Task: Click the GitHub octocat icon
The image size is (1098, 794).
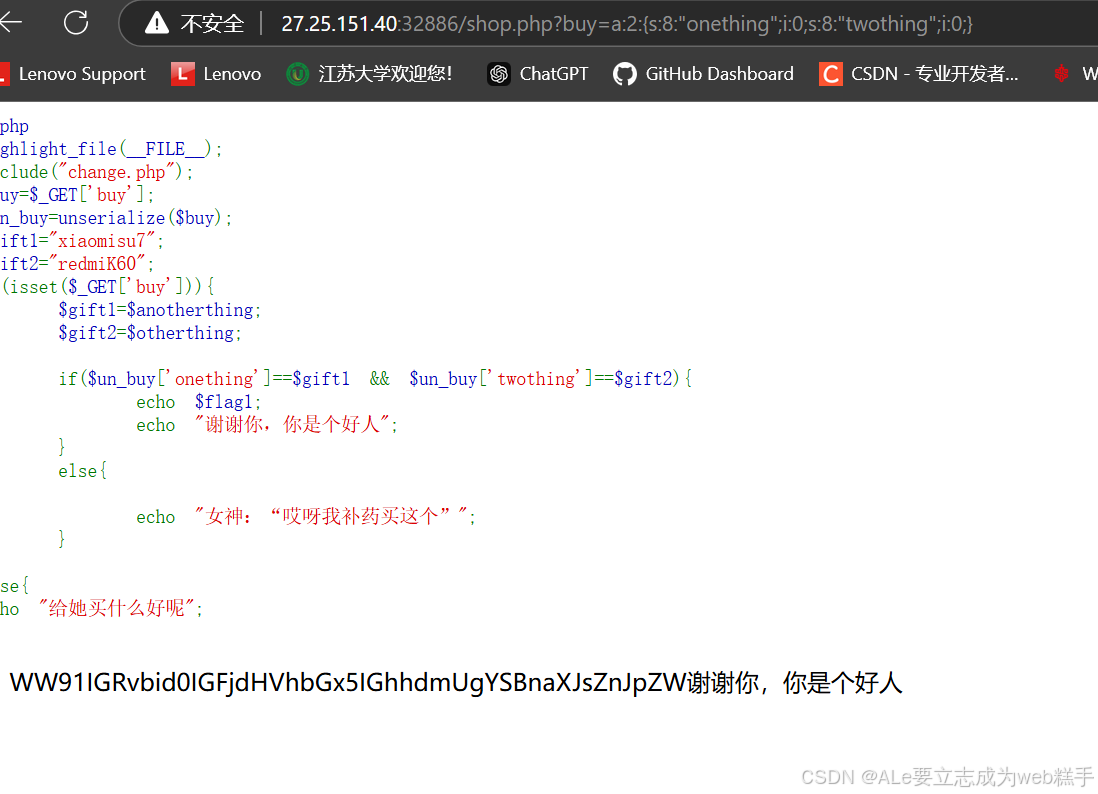Action: click(625, 74)
